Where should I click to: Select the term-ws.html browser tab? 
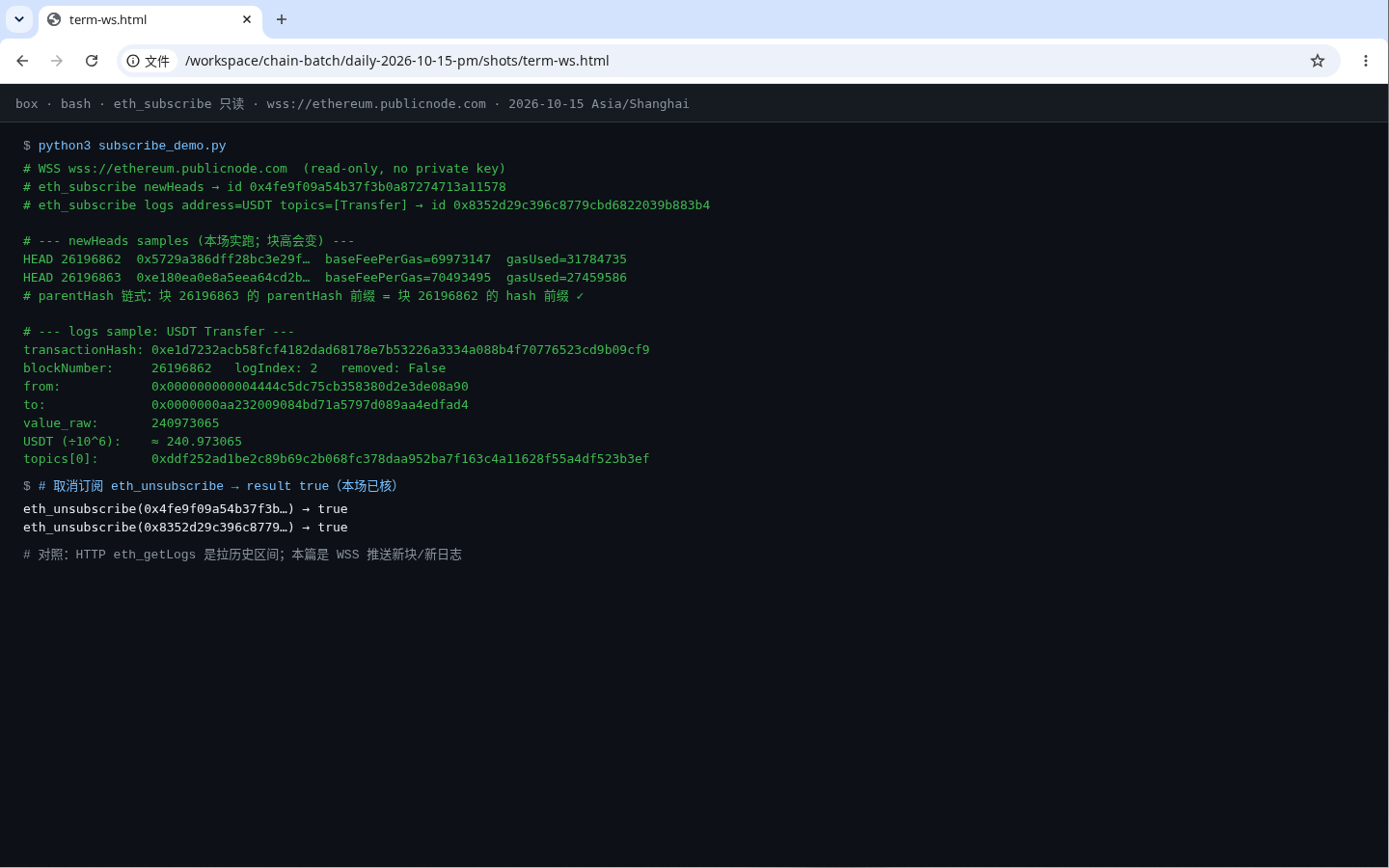pyautogui.click(x=150, y=19)
